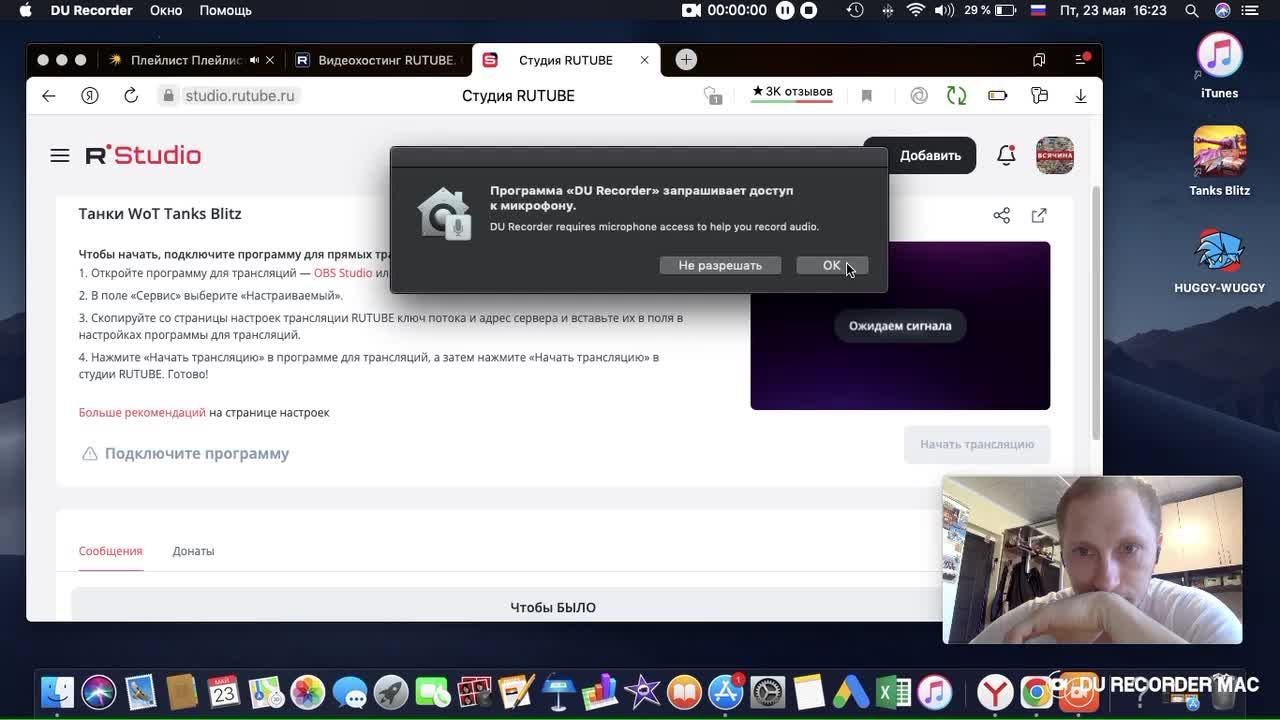Switch to the Сообщения tab
Viewport: 1280px width, 720px height.
(110, 551)
